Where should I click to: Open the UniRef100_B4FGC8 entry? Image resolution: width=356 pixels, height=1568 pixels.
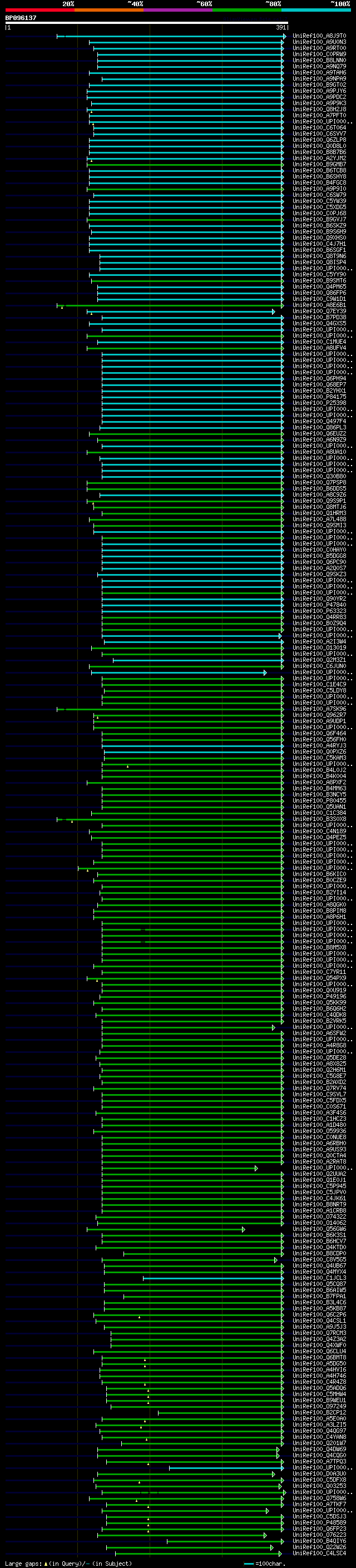click(x=319, y=182)
